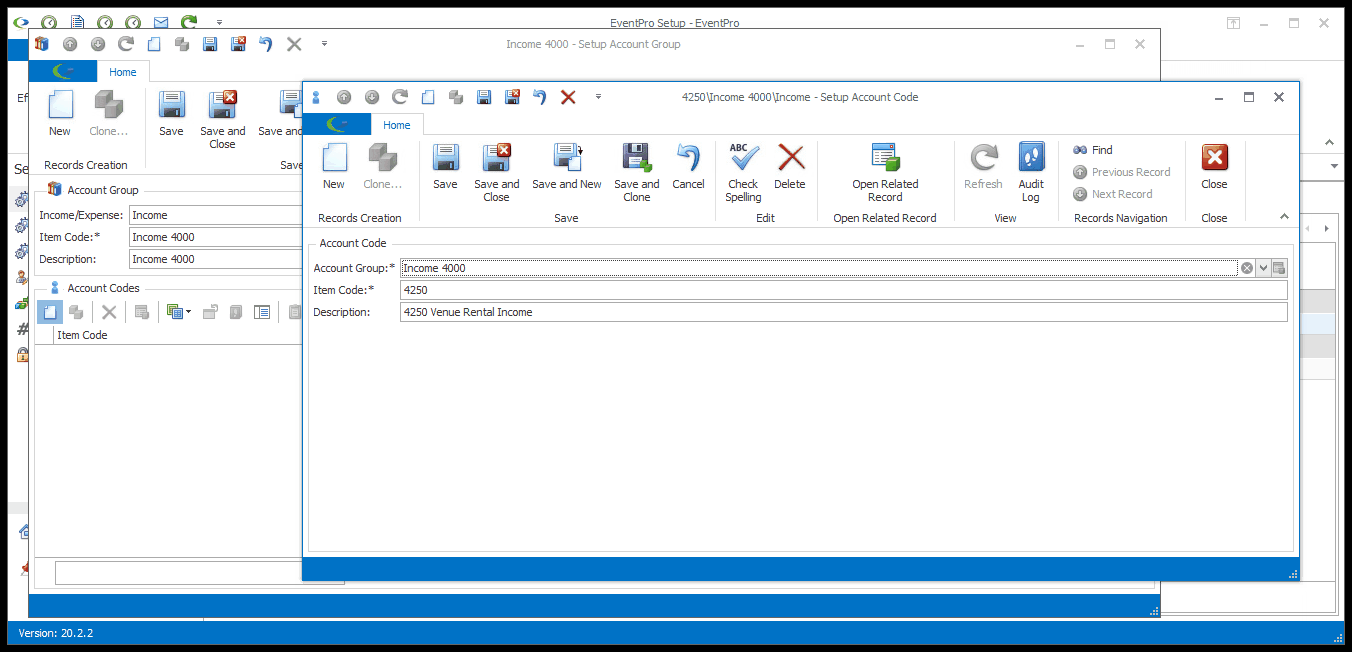Click the Description field with Venue Rental Income
The width and height of the screenshot is (1352, 652).
pyautogui.click(x=844, y=312)
